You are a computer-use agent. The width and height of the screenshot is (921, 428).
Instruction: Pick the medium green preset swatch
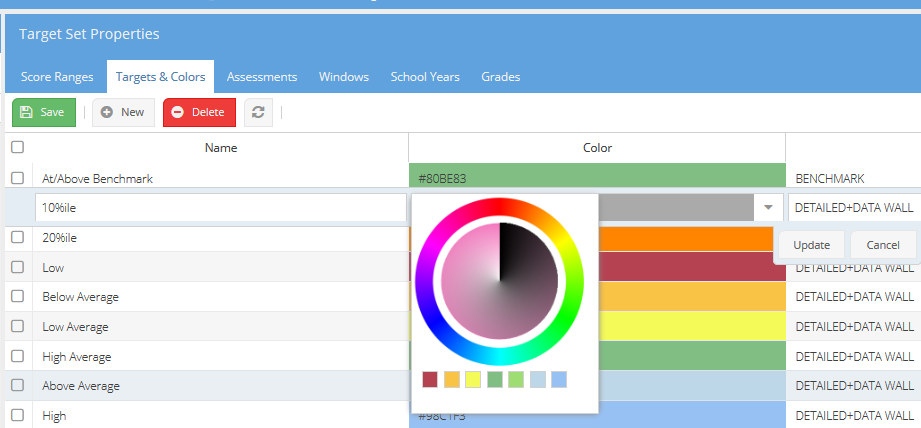495,379
